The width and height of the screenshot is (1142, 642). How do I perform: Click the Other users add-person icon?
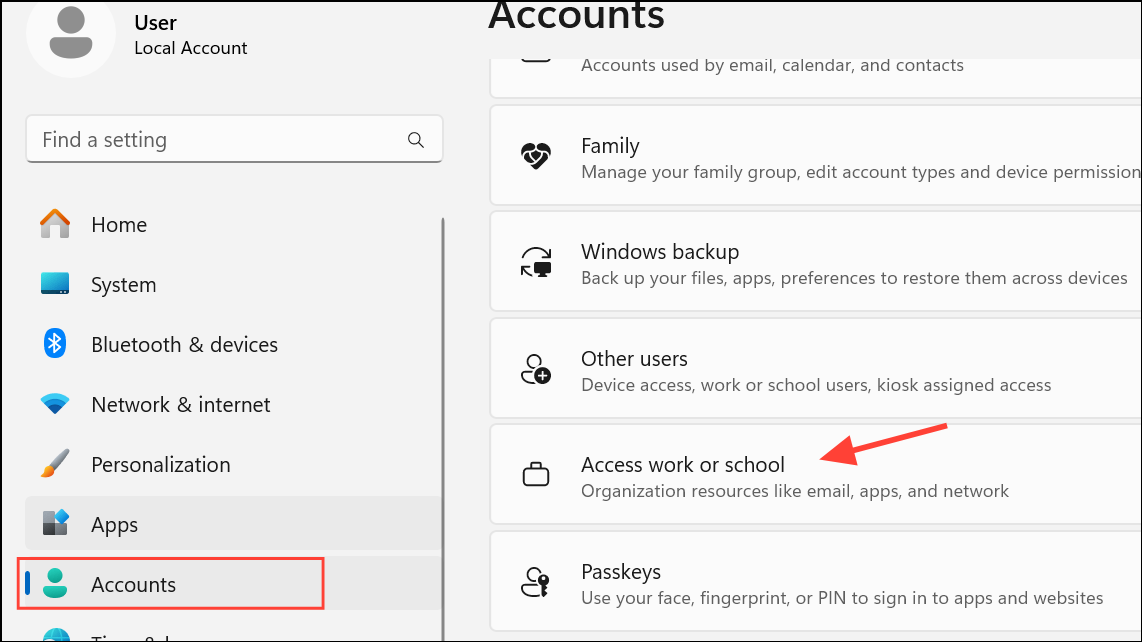[536, 369]
